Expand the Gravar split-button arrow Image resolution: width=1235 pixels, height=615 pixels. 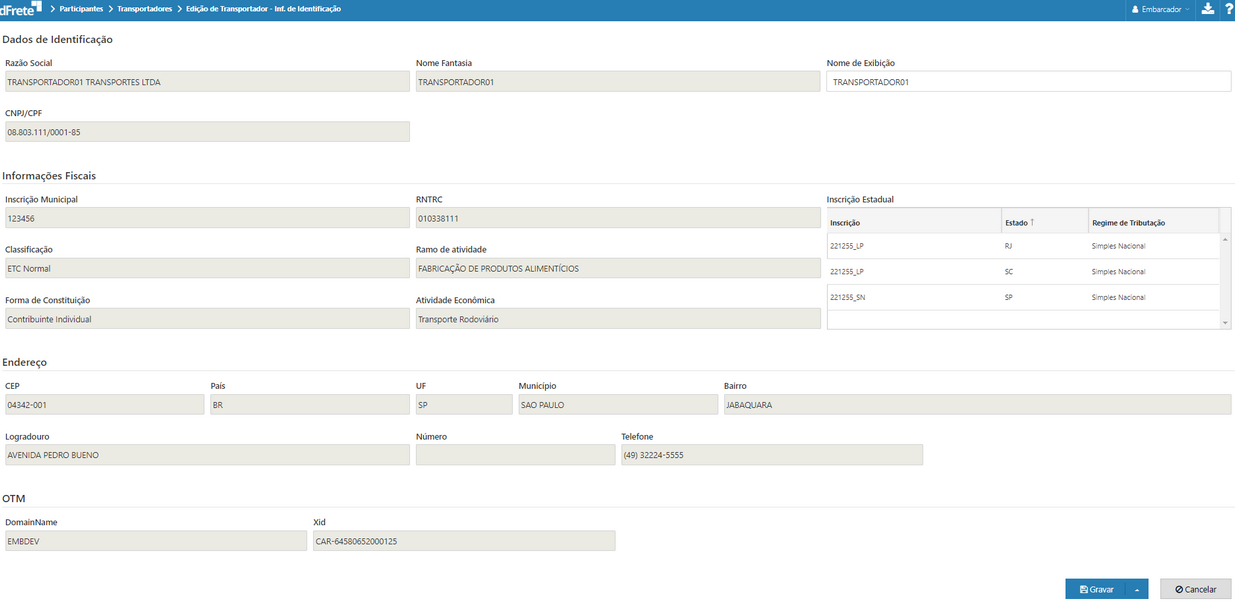coord(1136,590)
